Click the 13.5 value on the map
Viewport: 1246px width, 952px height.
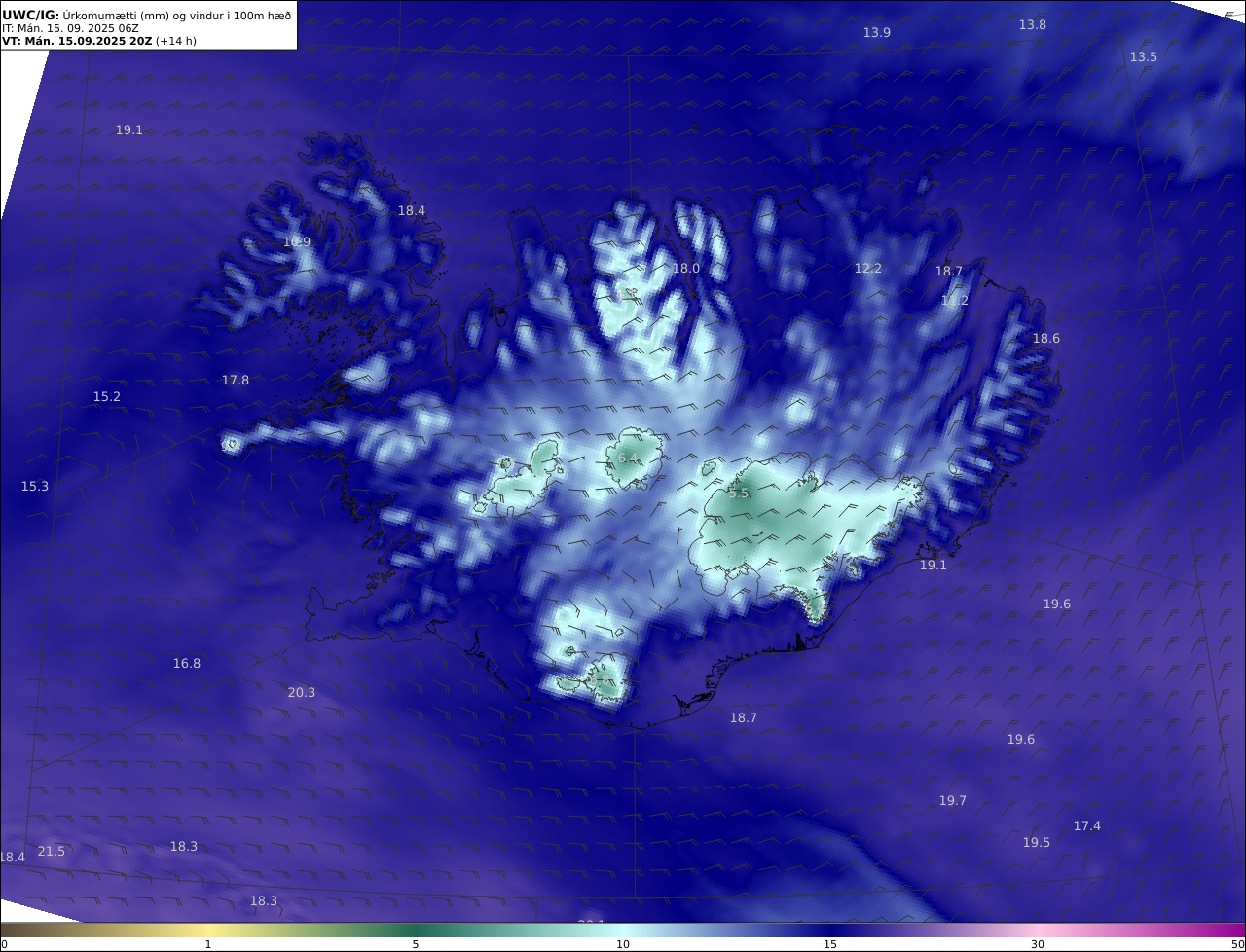coord(1143,56)
